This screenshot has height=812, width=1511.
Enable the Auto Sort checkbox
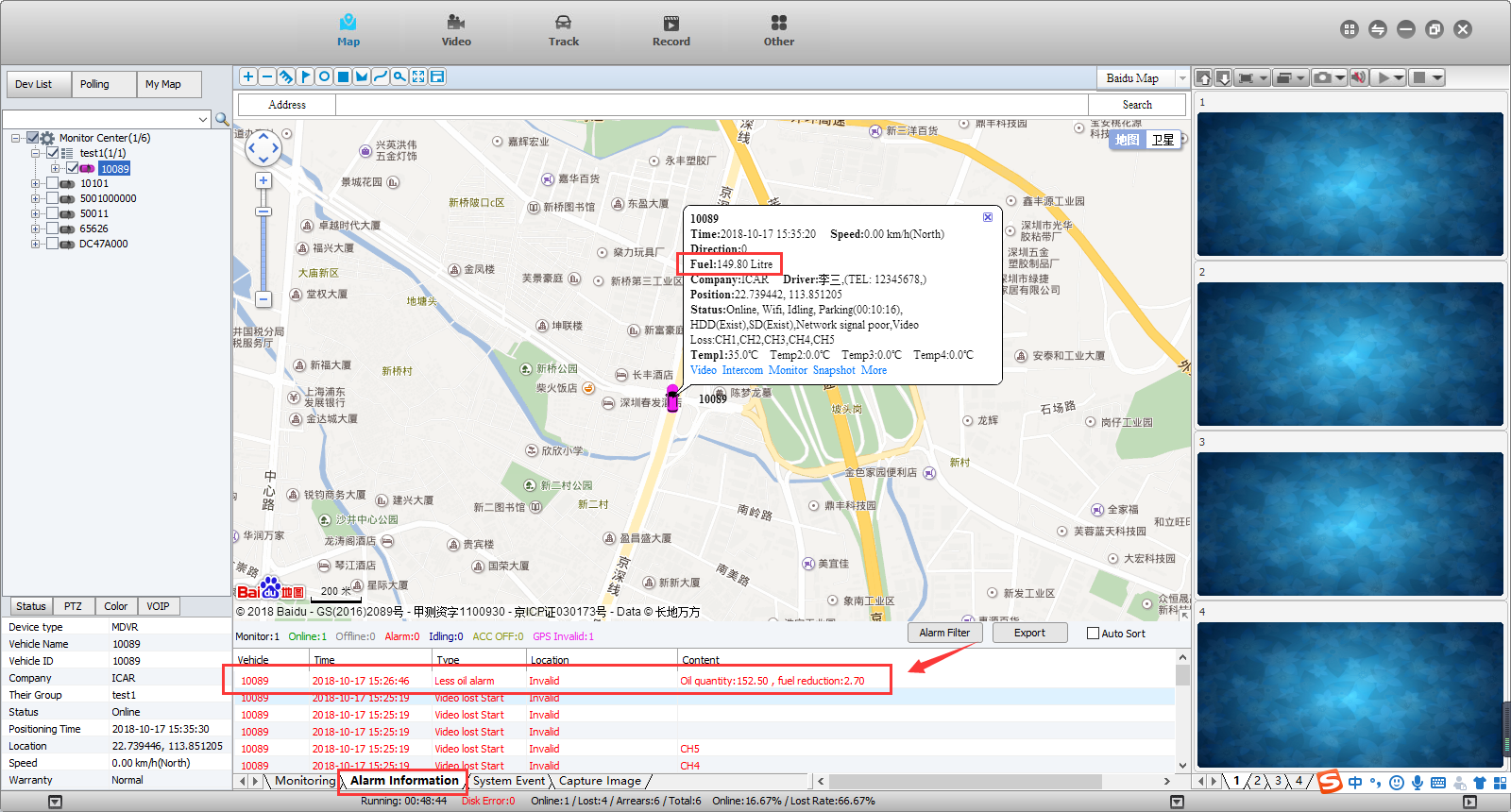pos(1093,634)
